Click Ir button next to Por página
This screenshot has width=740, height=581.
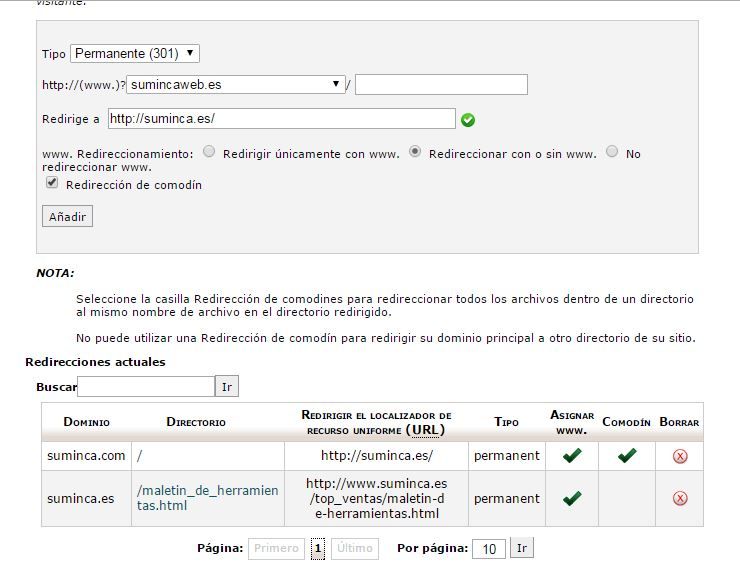(521, 548)
